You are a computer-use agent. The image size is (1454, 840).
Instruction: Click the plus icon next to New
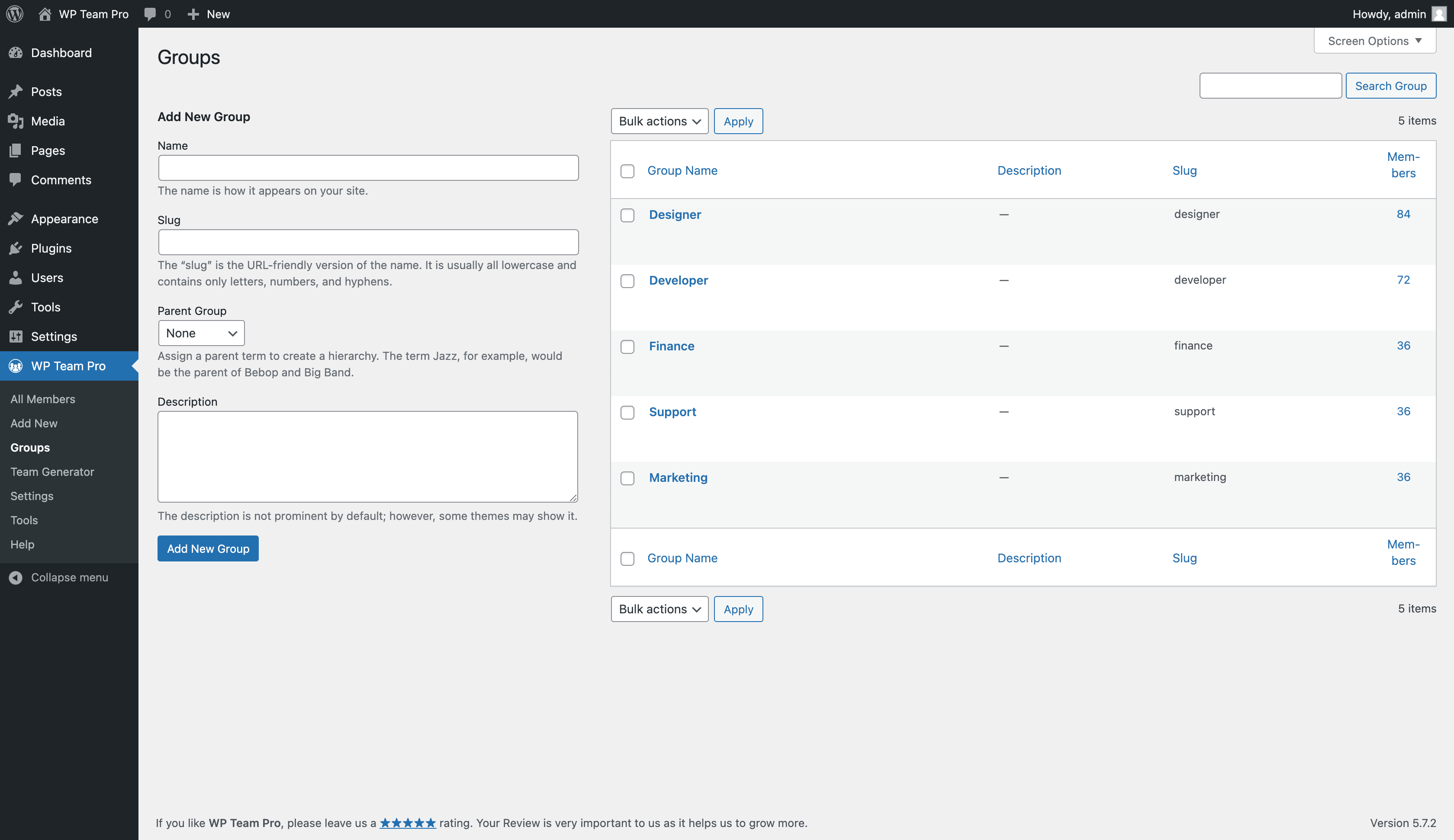193,14
